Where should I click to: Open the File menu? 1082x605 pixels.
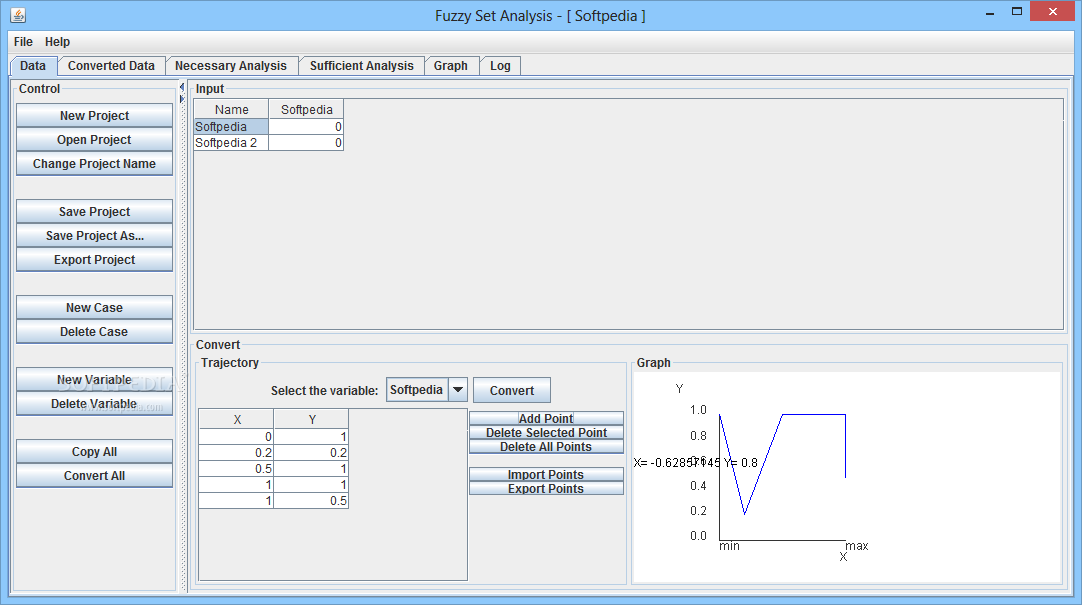(x=23, y=41)
